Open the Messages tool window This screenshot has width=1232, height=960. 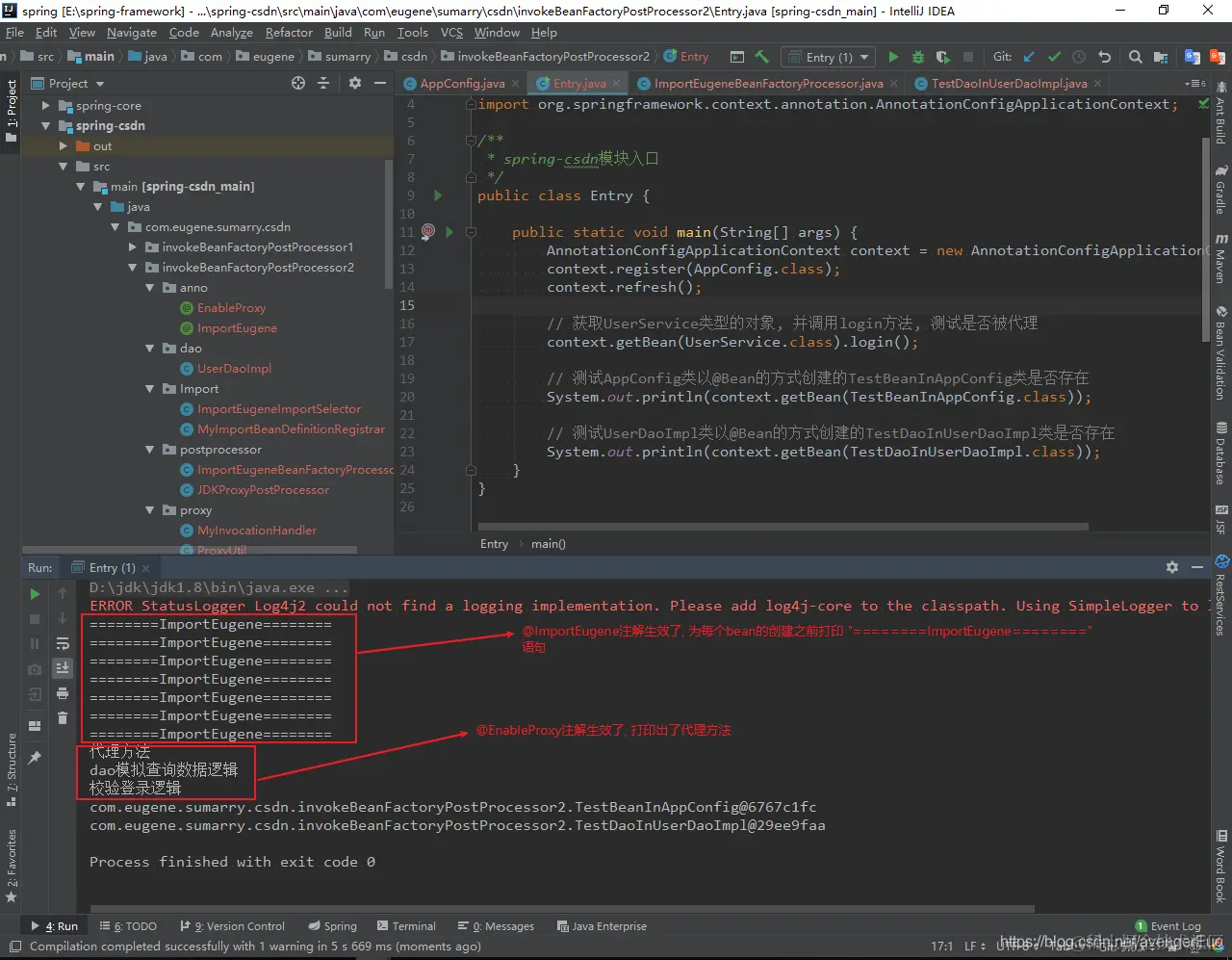[496, 926]
